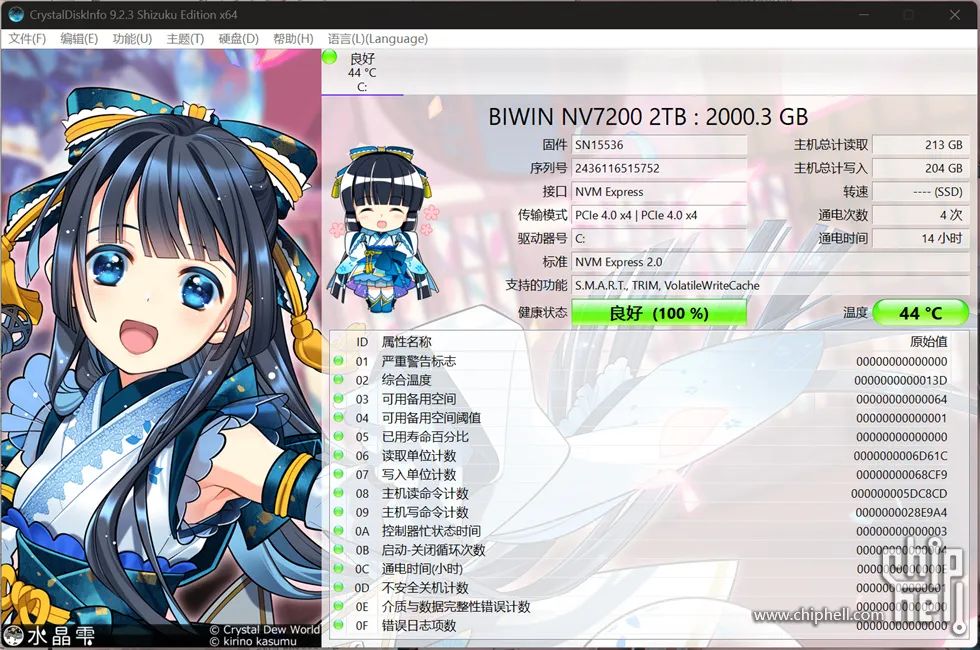Select the 综合温度 attribute name

click(406, 380)
